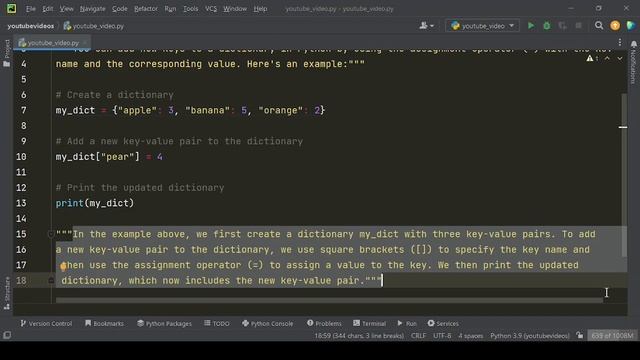Go to next highlighted error arrow
The height and width of the screenshot is (360, 640).
point(620,59)
